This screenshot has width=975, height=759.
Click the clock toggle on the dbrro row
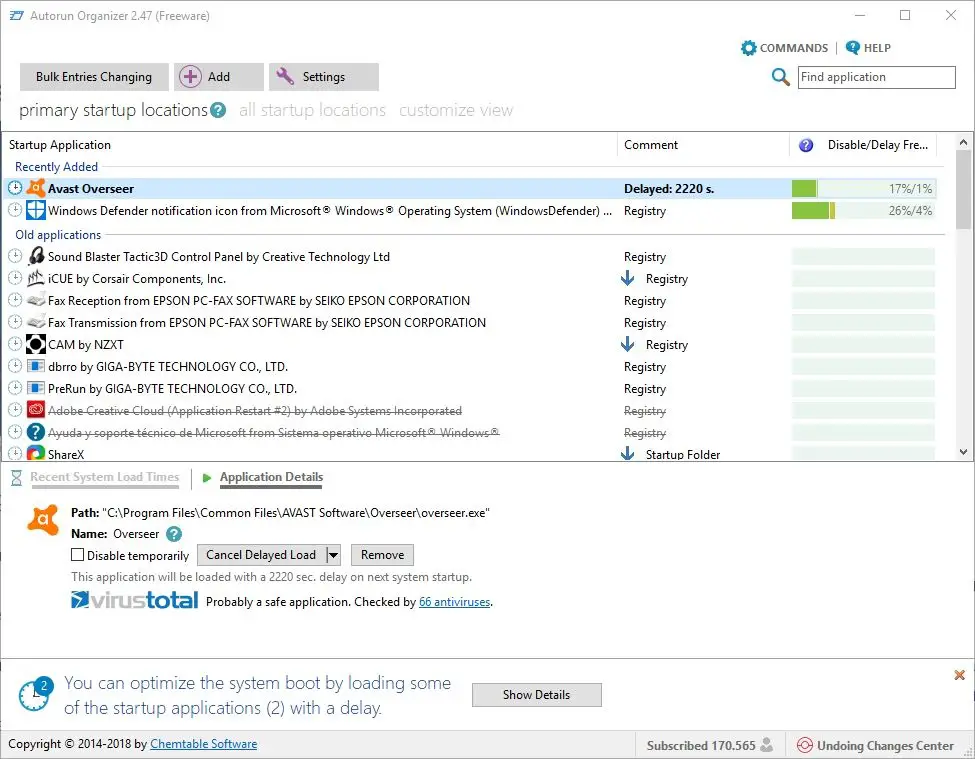pos(15,366)
